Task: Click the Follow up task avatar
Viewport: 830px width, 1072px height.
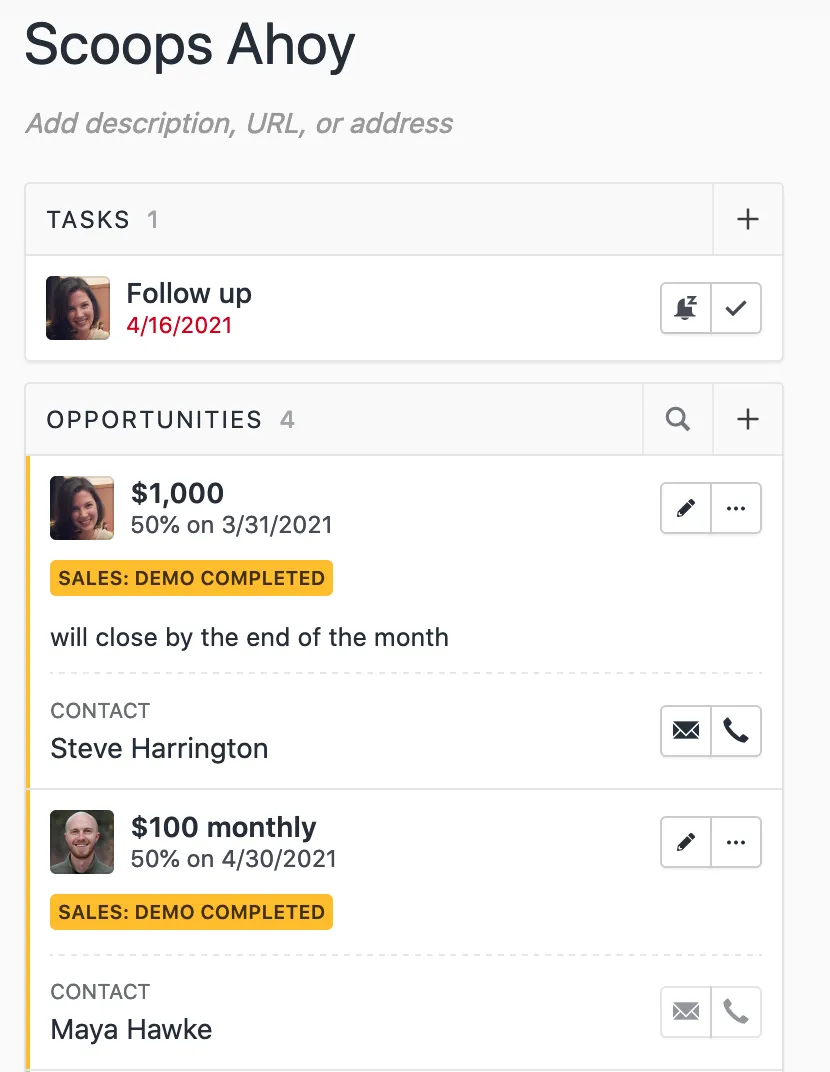Action: pos(78,308)
